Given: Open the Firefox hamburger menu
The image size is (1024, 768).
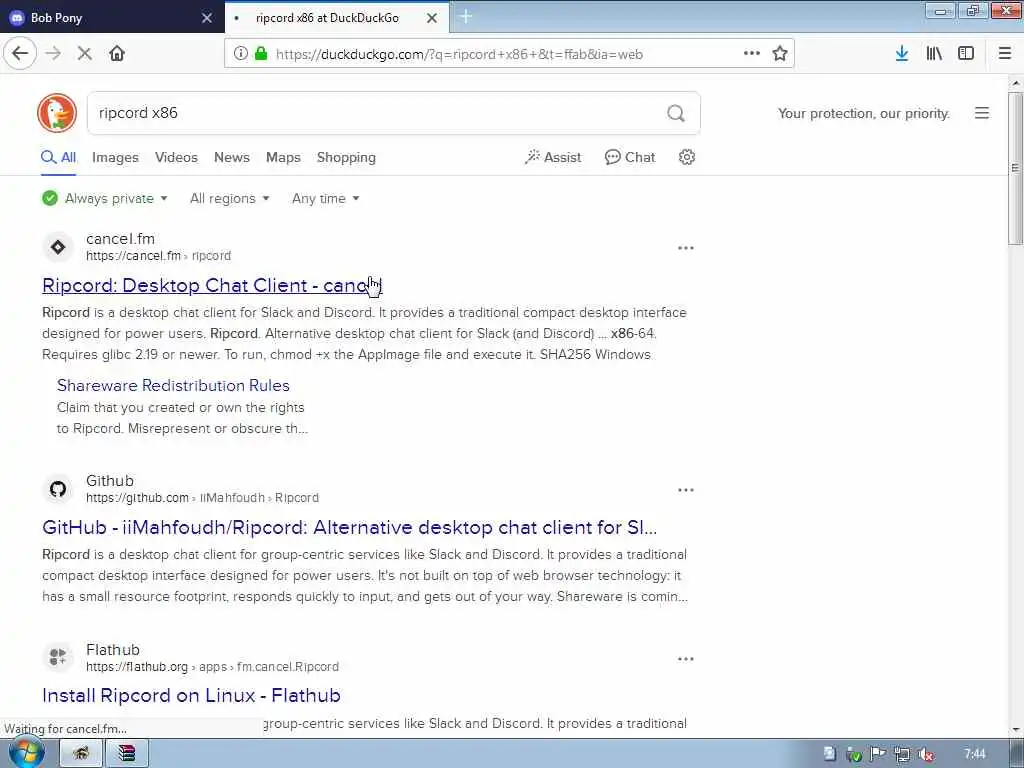Looking at the screenshot, I should (1005, 54).
